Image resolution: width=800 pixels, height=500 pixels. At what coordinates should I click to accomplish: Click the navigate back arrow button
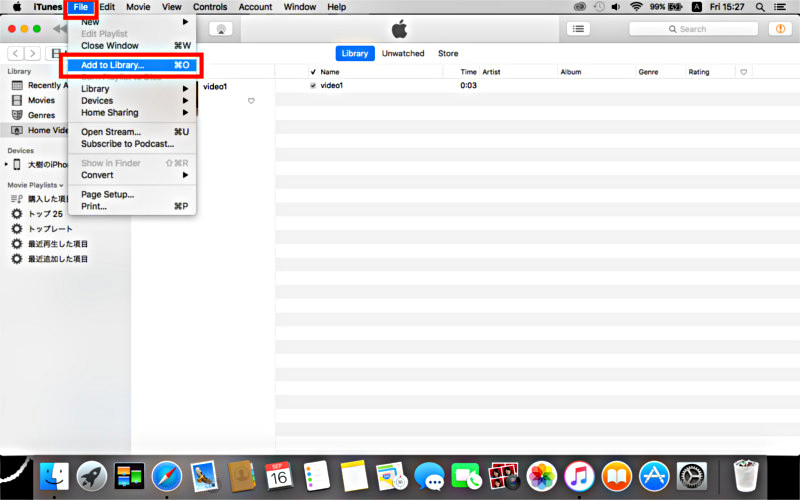coord(16,53)
